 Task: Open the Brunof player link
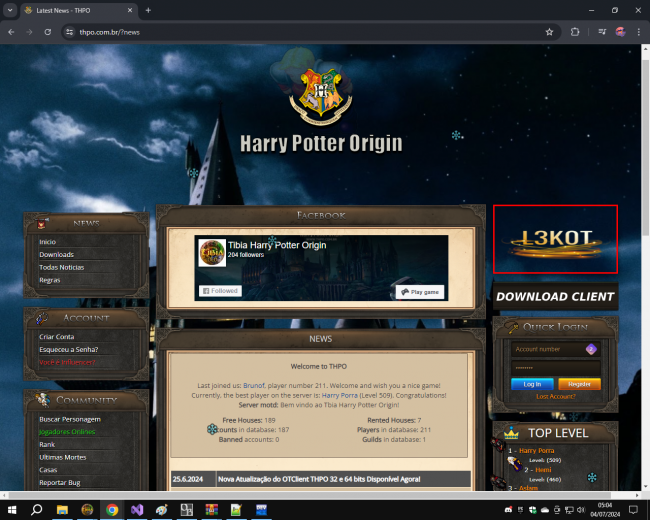pyautogui.click(x=254, y=386)
